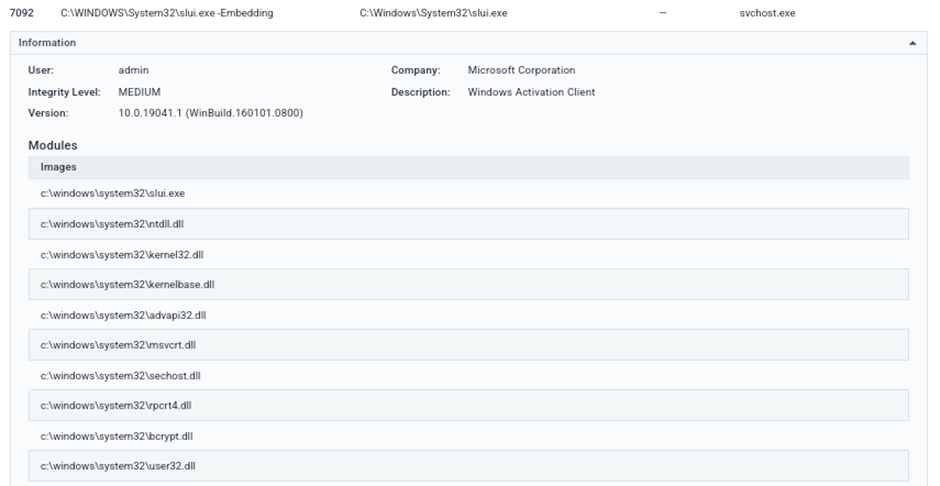Viewport: 940px width, 486px height.
Task: Choose the rpcrt4.dll module row
Action: click(x=116, y=406)
